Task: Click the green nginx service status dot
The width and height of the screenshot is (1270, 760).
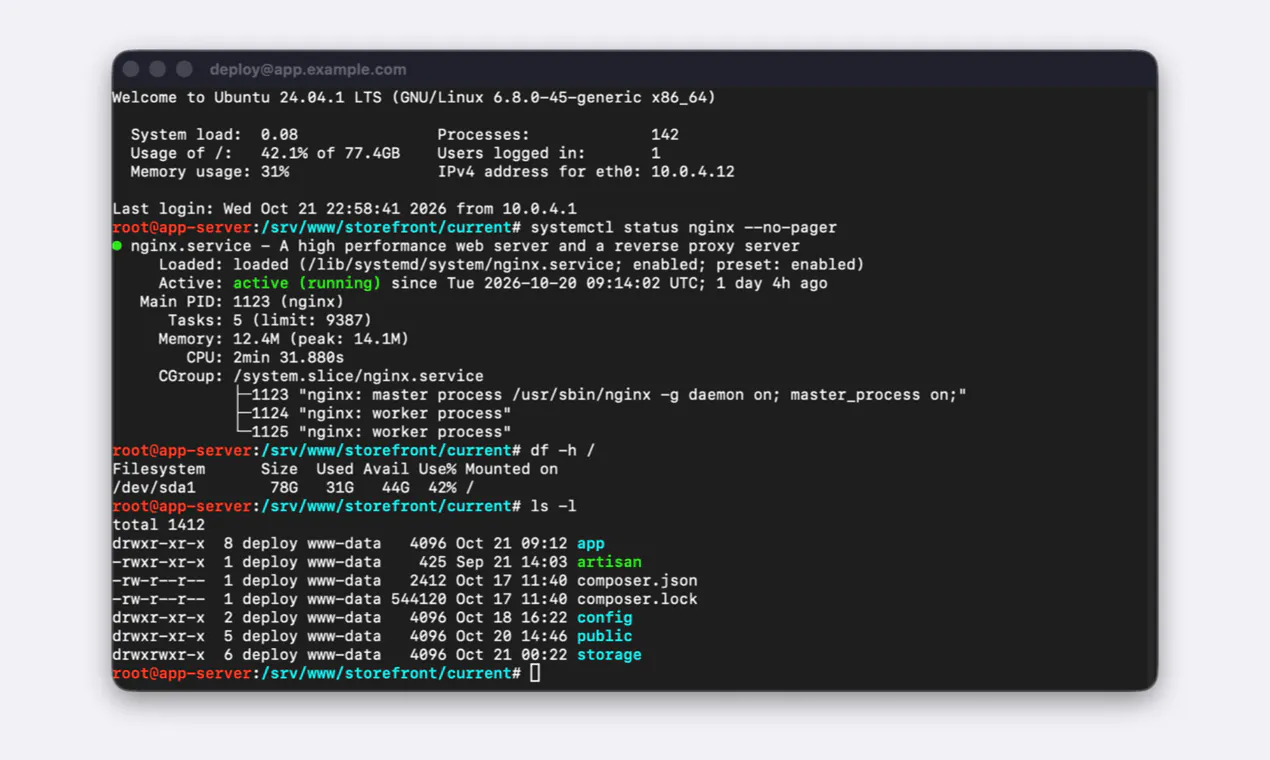Action: (117, 246)
